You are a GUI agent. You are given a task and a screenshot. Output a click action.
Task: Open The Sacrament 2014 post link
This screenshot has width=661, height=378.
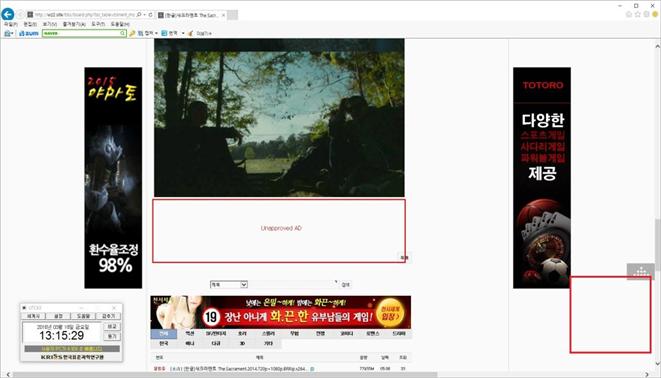(x=239, y=369)
